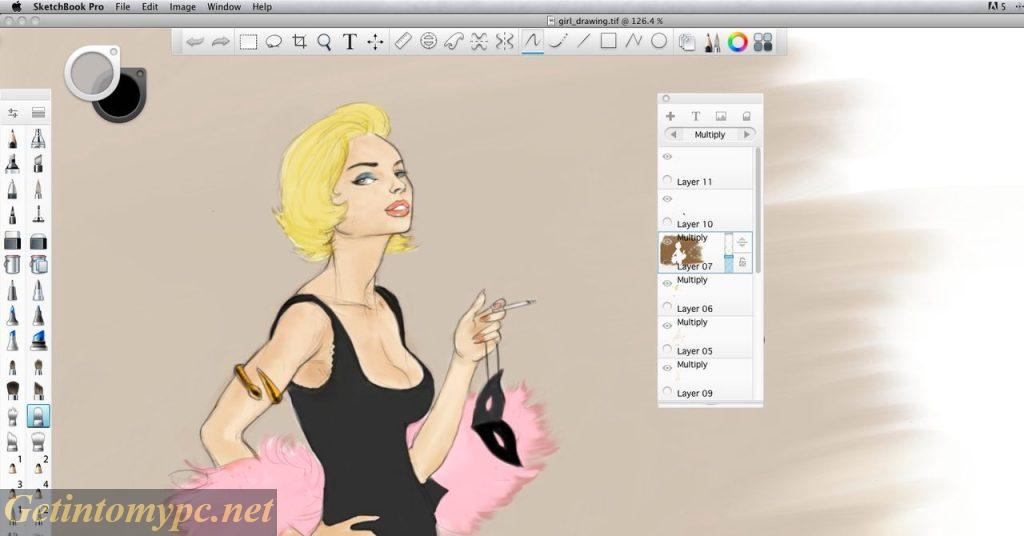The width and height of the screenshot is (1024, 536).
Task: Click the black brush puck
Action: click(x=121, y=95)
